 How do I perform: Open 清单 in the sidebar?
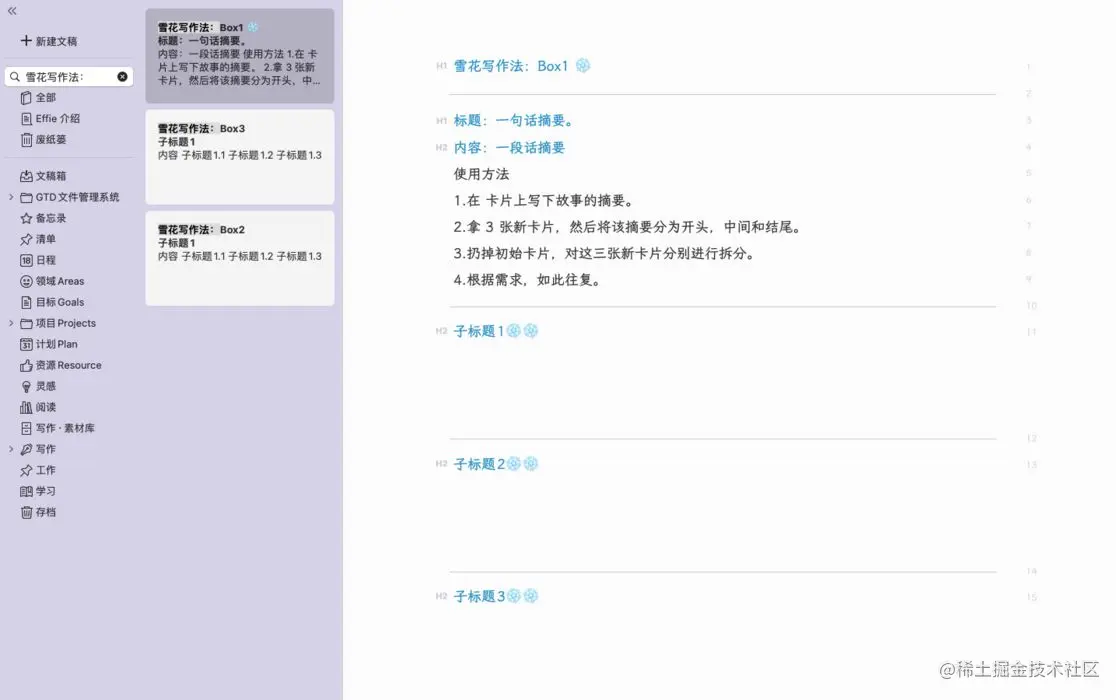46,239
